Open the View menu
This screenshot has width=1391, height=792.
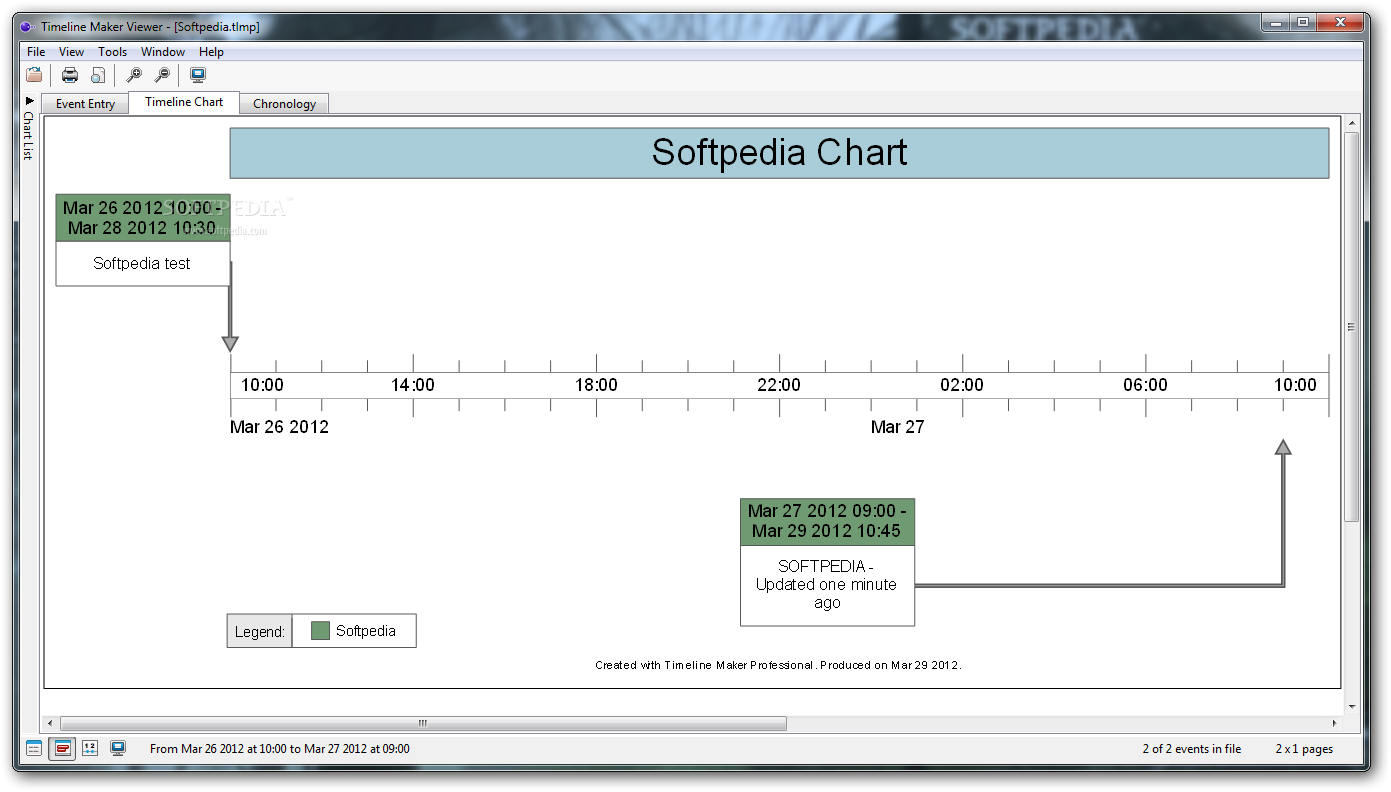click(x=71, y=51)
